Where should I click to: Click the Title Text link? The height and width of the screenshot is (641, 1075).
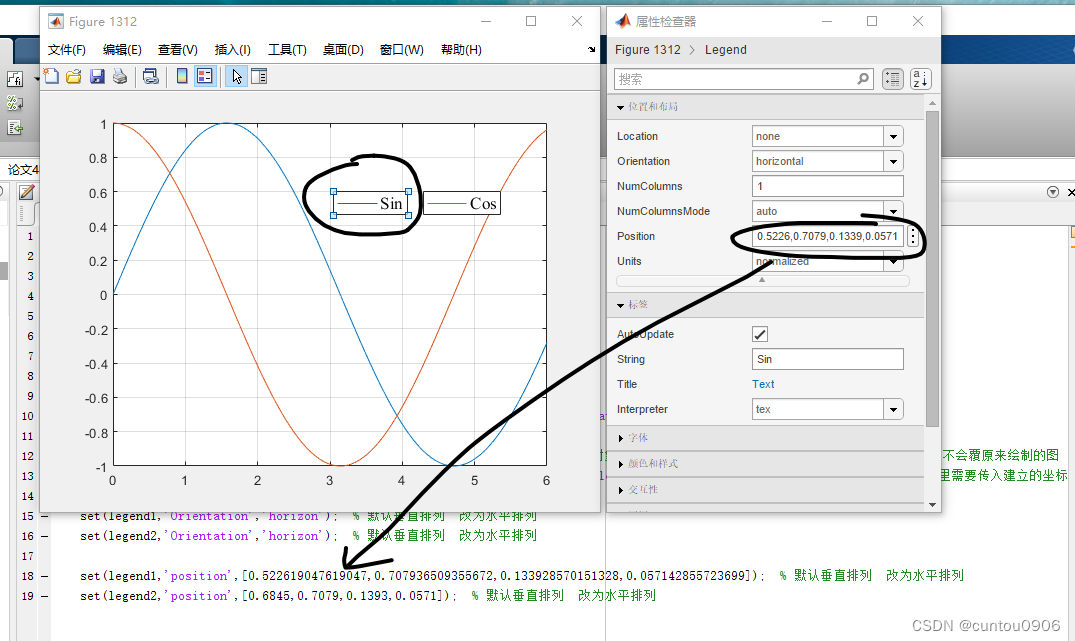click(x=763, y=385)
